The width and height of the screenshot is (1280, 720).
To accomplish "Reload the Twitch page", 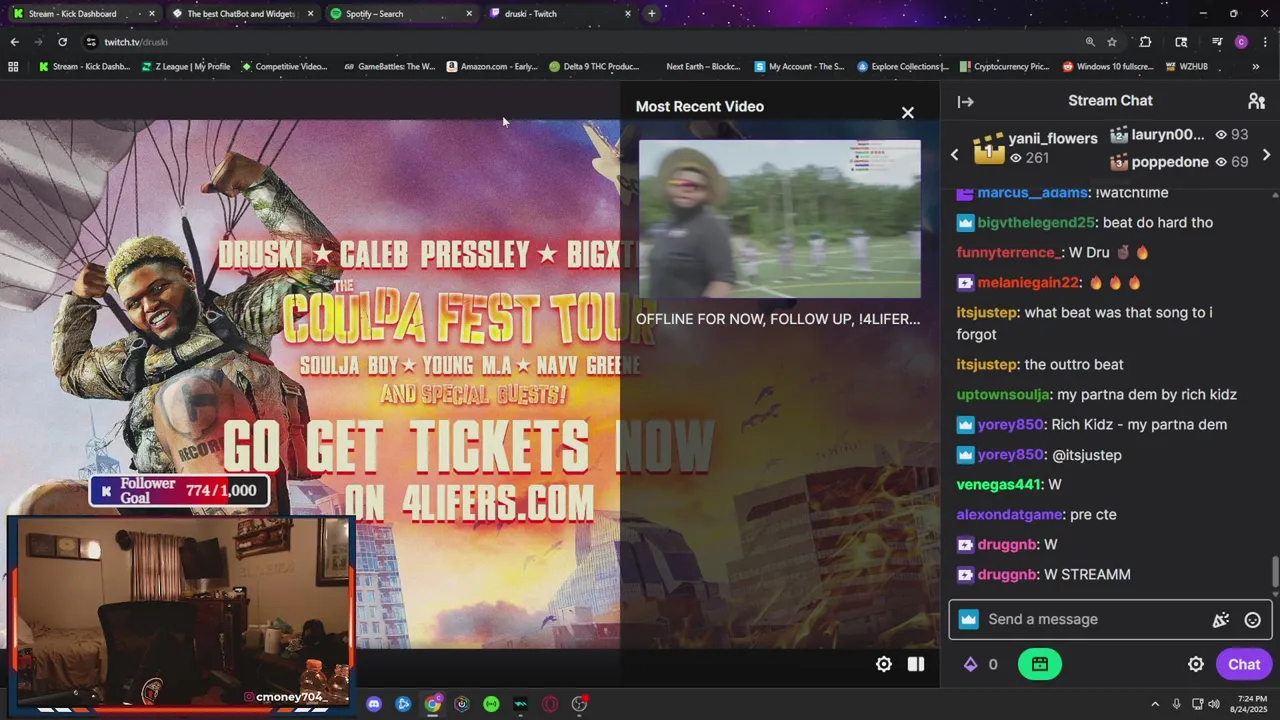I will click(62, 42).
